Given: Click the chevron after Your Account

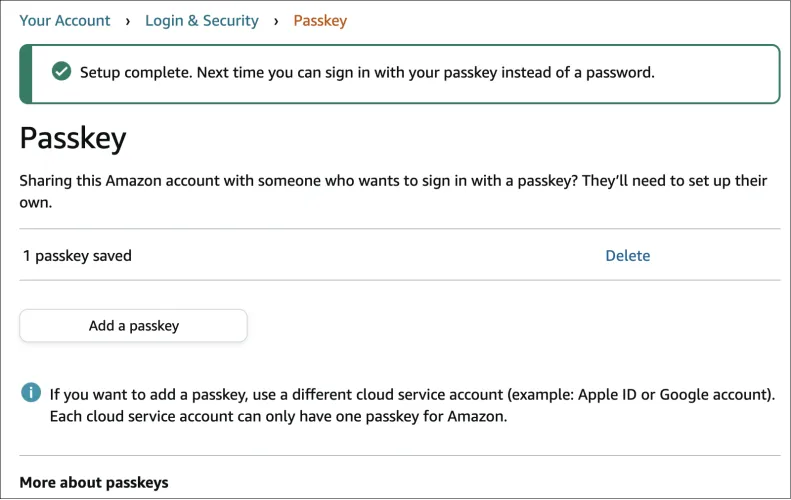Looking at the screenshot, I should coord(128,21).
